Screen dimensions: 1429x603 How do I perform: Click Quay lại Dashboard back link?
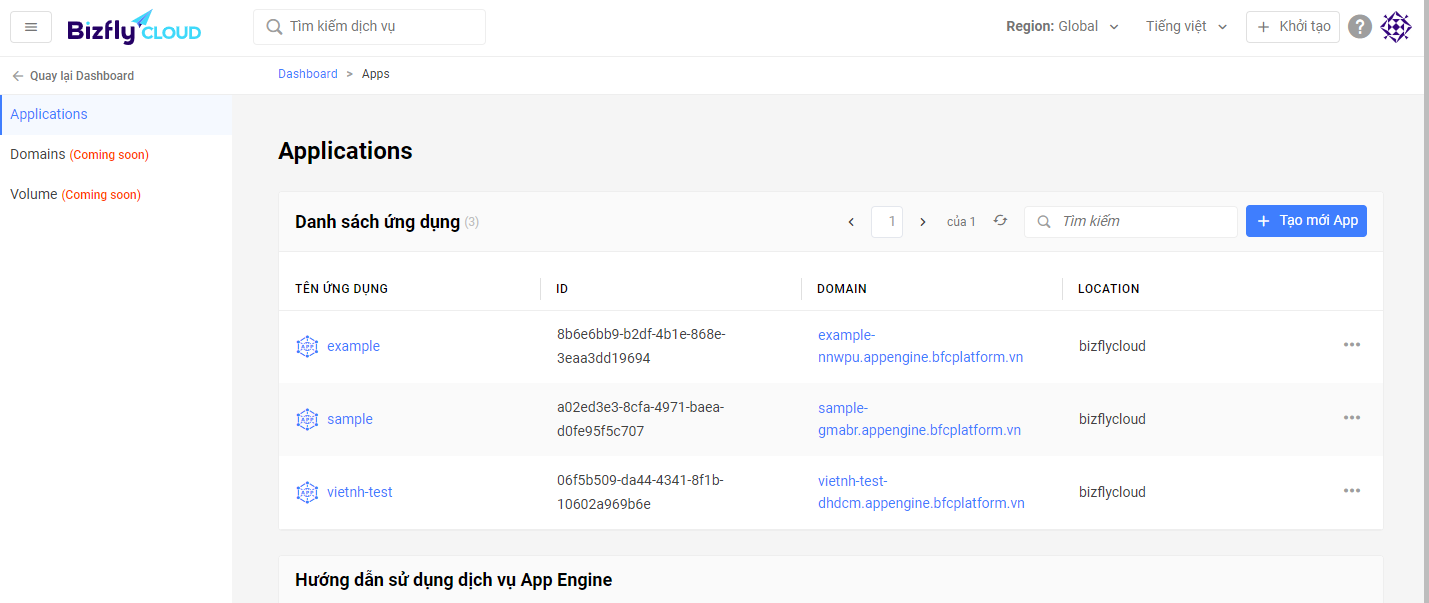73,76
